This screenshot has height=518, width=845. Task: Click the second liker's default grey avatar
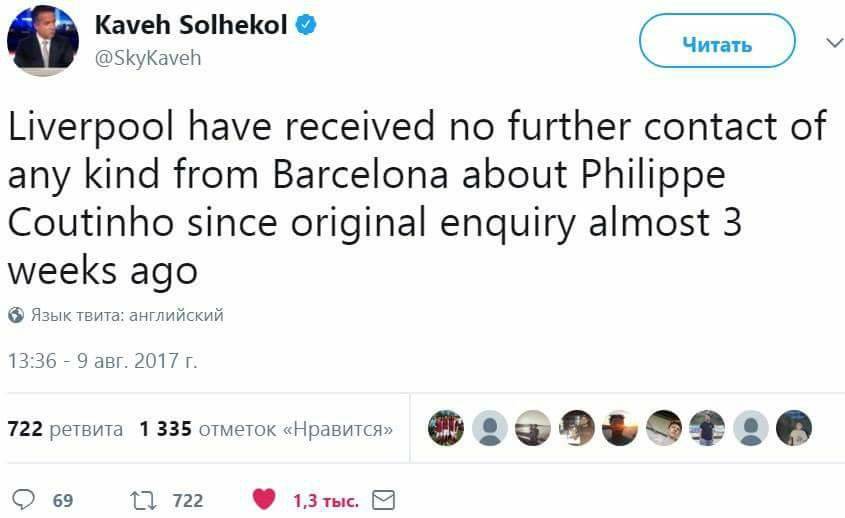(490, 428)
